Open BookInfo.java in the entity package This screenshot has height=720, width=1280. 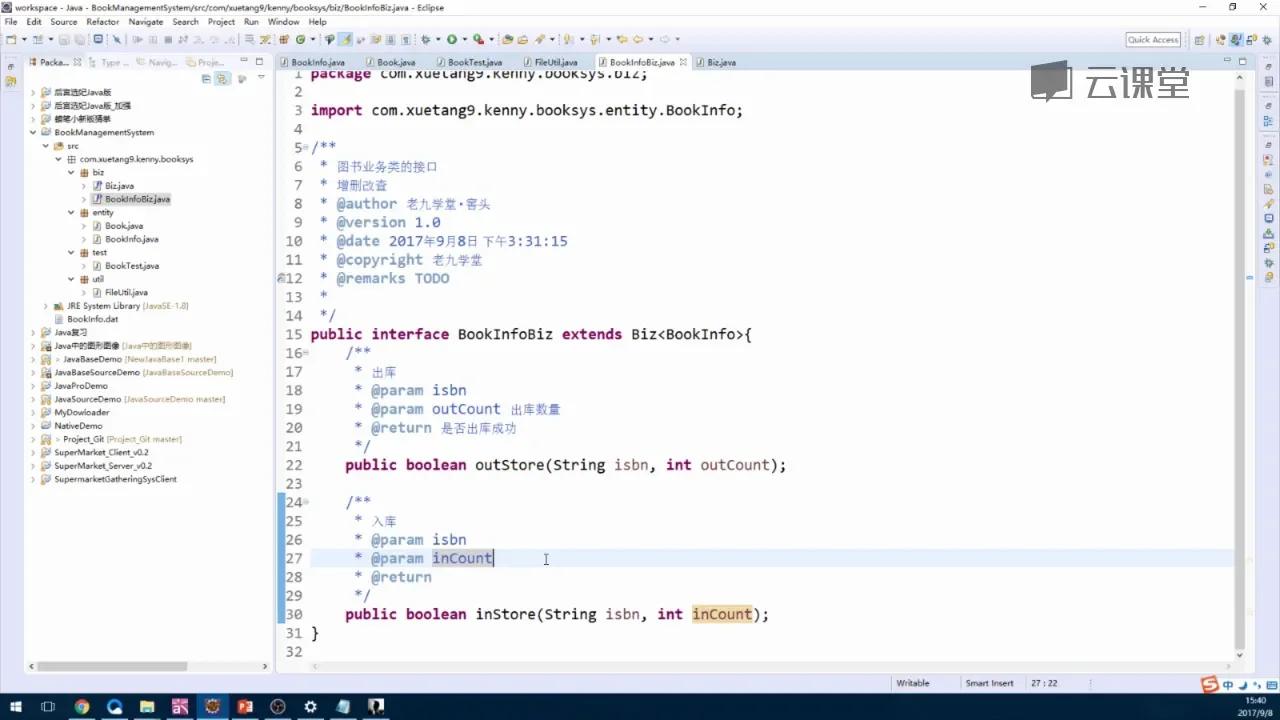(131, 239)
